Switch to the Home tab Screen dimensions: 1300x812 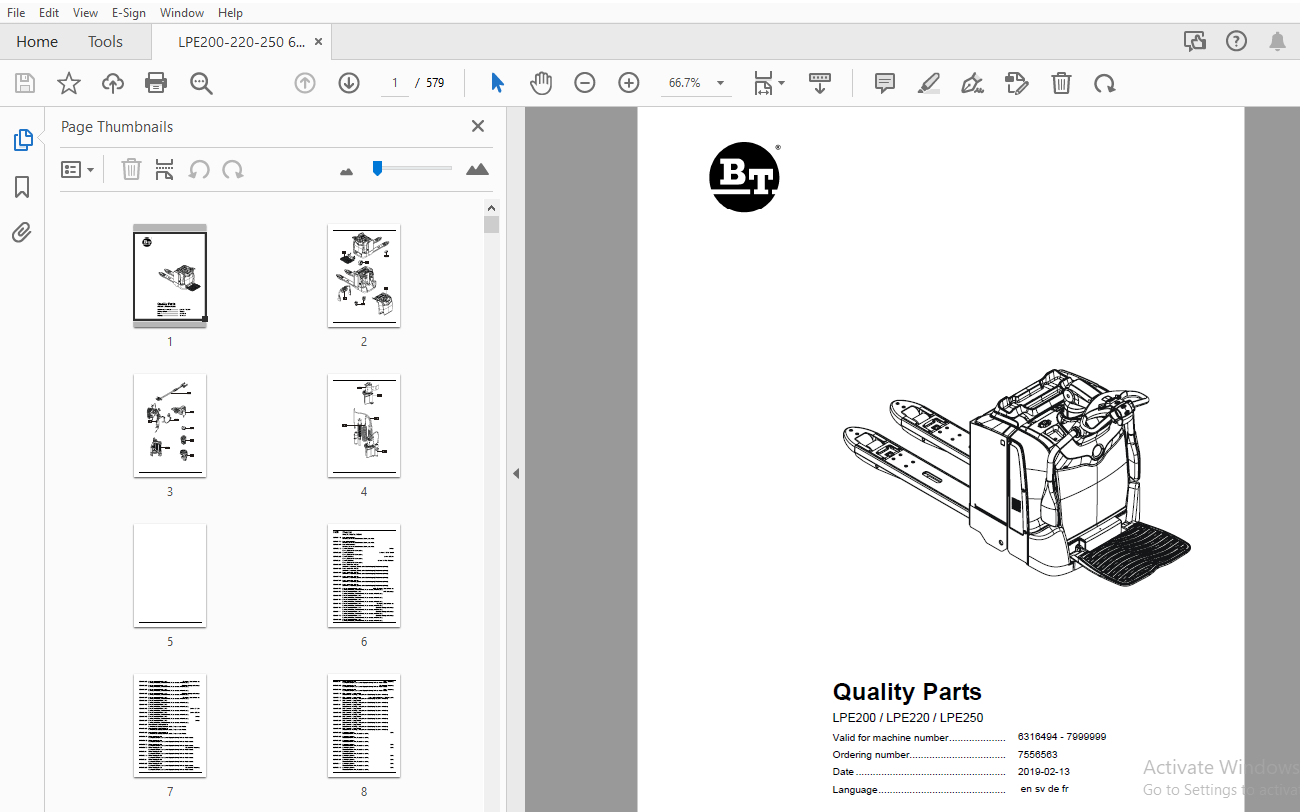[37, 42]
